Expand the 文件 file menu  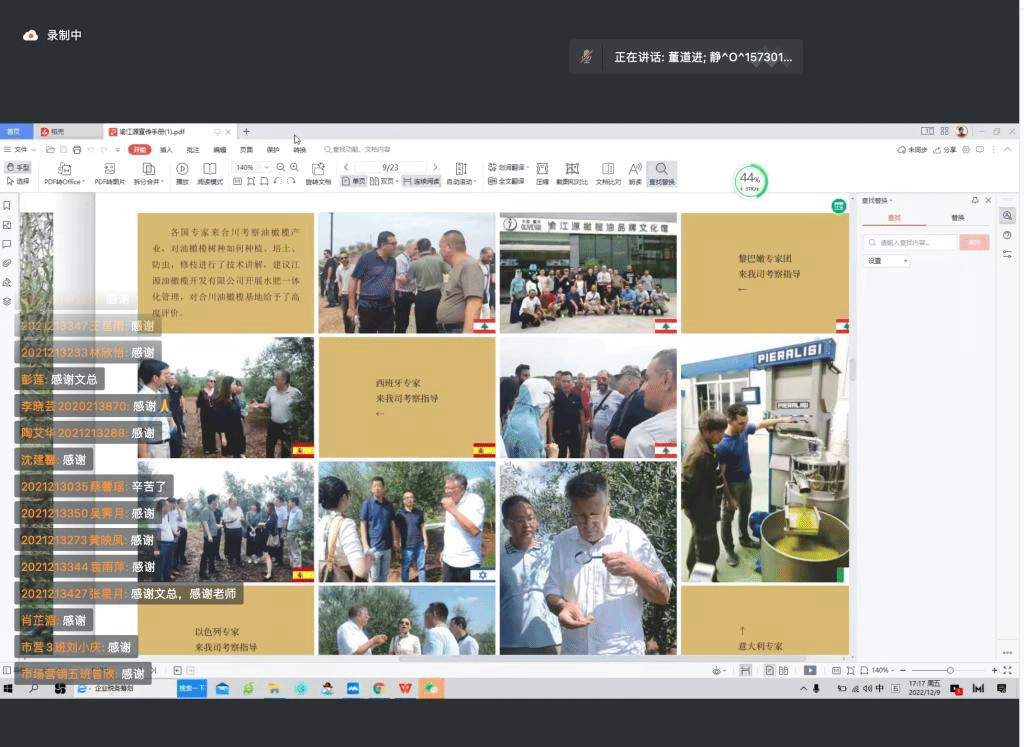pos(22,150)
